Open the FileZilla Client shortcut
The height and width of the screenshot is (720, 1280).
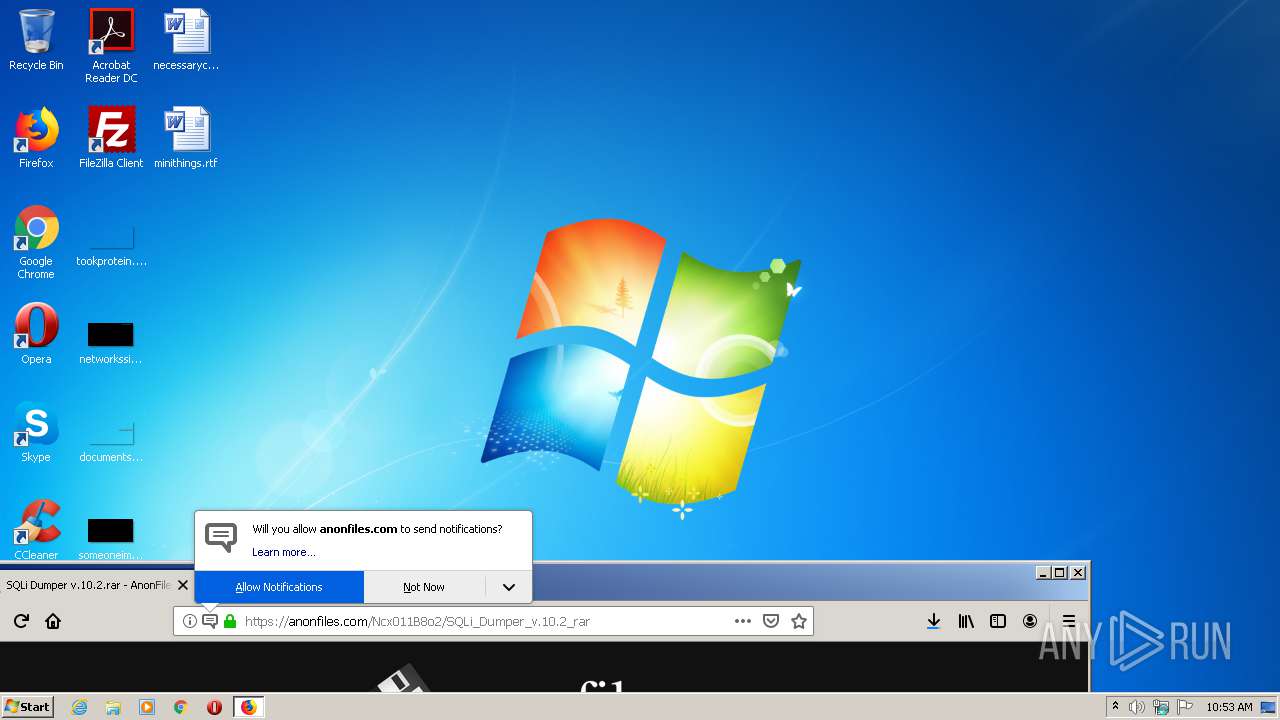(x=111, y=138)
